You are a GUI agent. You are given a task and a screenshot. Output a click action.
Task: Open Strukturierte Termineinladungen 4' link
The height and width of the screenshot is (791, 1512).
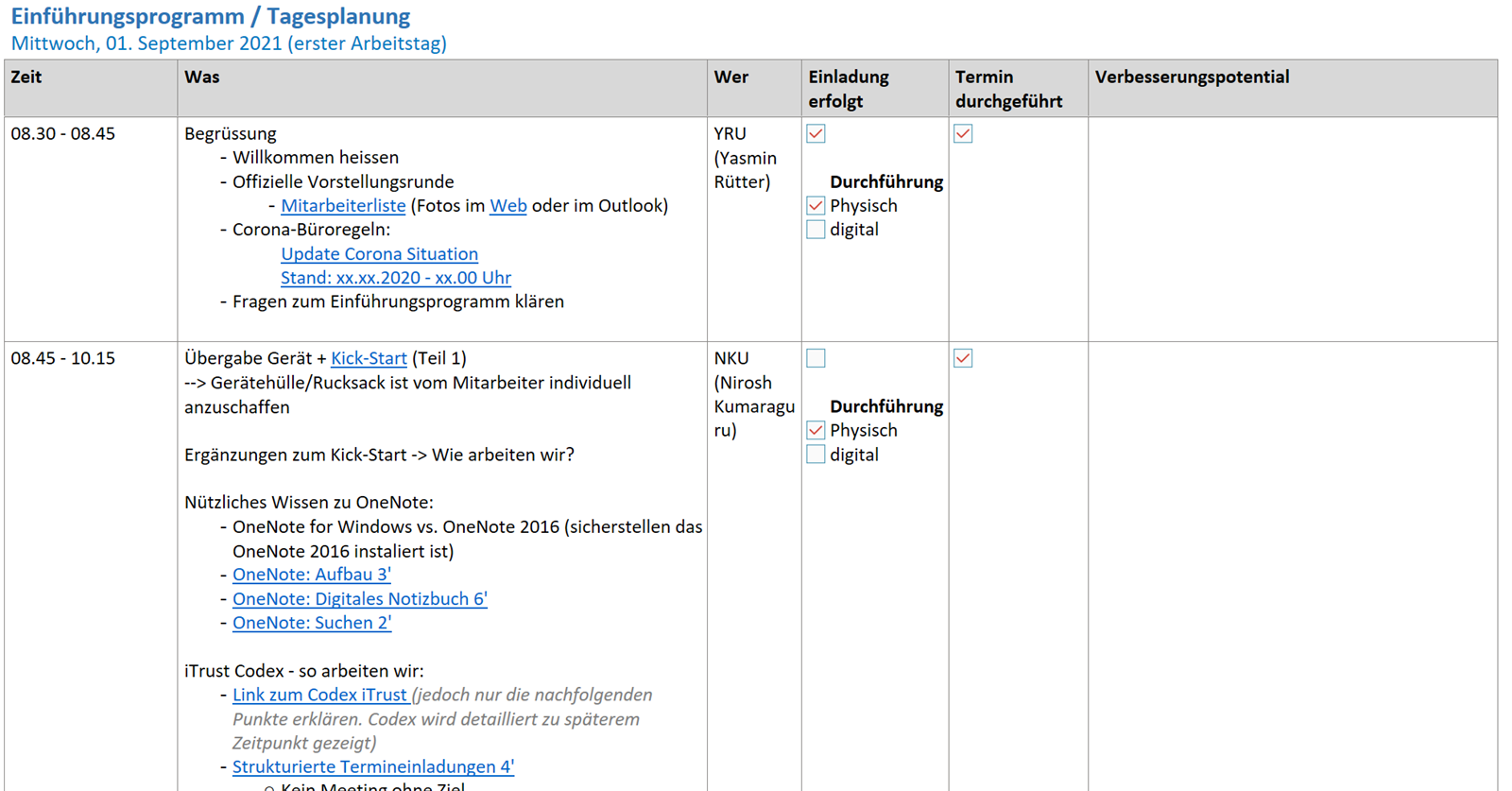(x=372, y=766)
